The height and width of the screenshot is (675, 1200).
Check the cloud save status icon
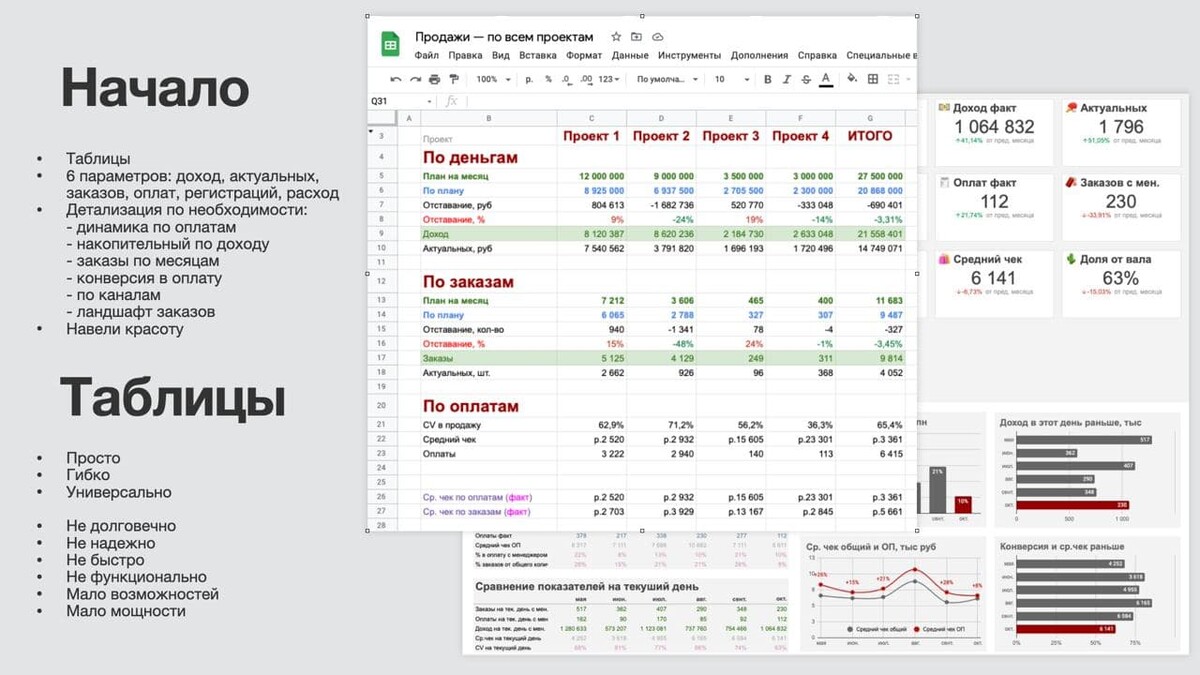[658, 37]
